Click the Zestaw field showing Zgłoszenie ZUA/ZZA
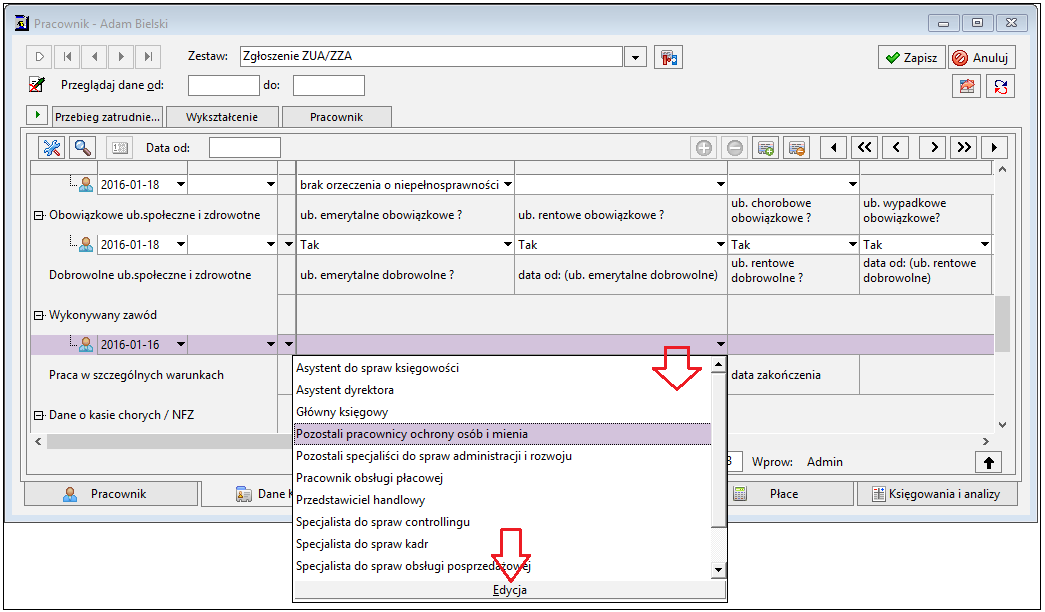Image resolution: width=1045 pixels, height=612 pixels. point(431,57)
